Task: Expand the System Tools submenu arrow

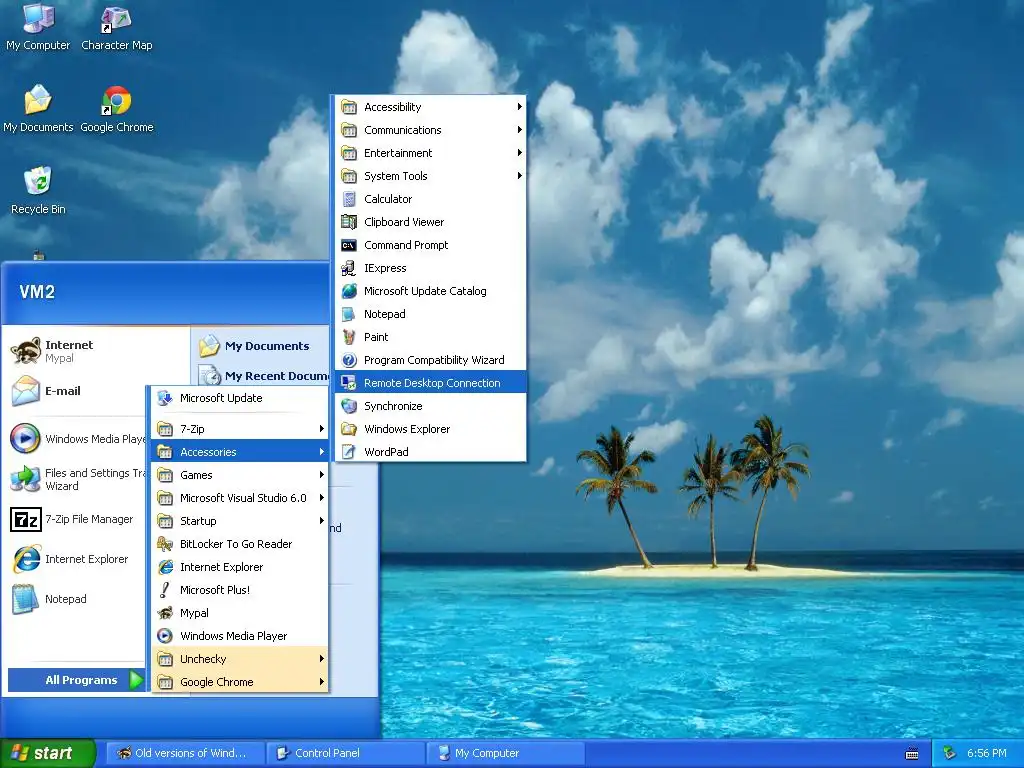Action: pyautogui.click(x=519, y=176)
